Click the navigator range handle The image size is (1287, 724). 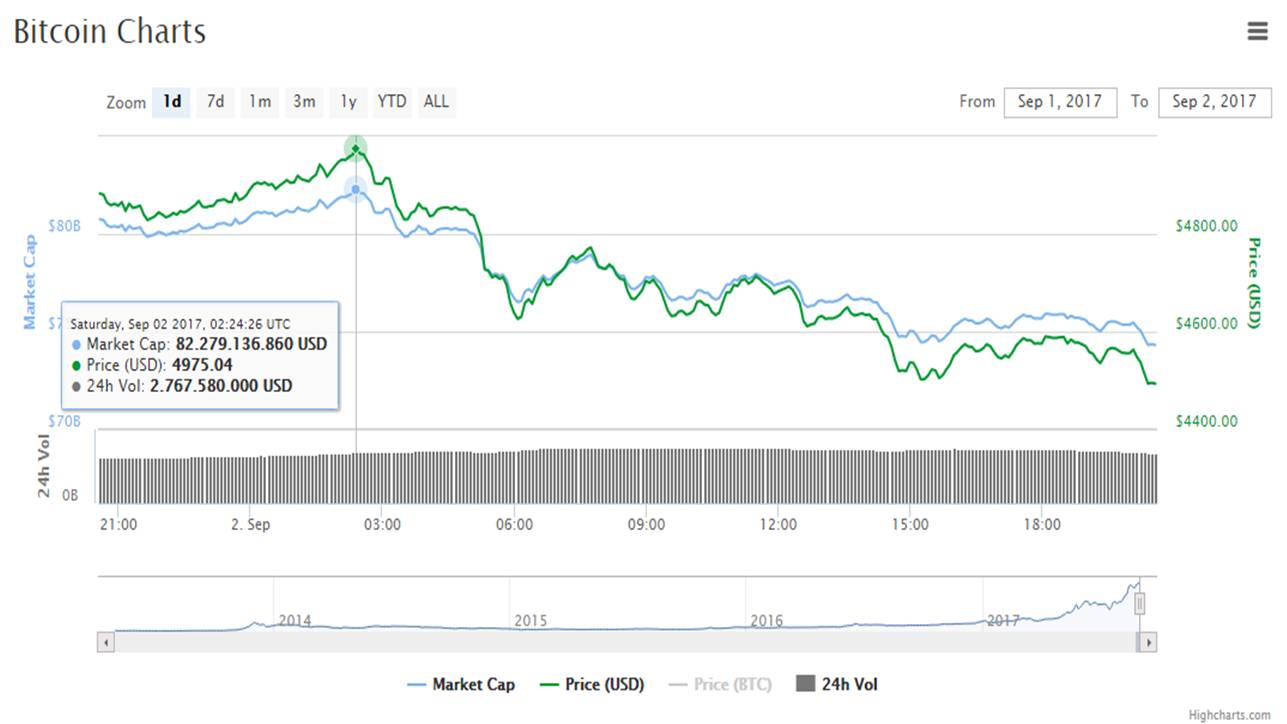click(x=1139, y=604)
